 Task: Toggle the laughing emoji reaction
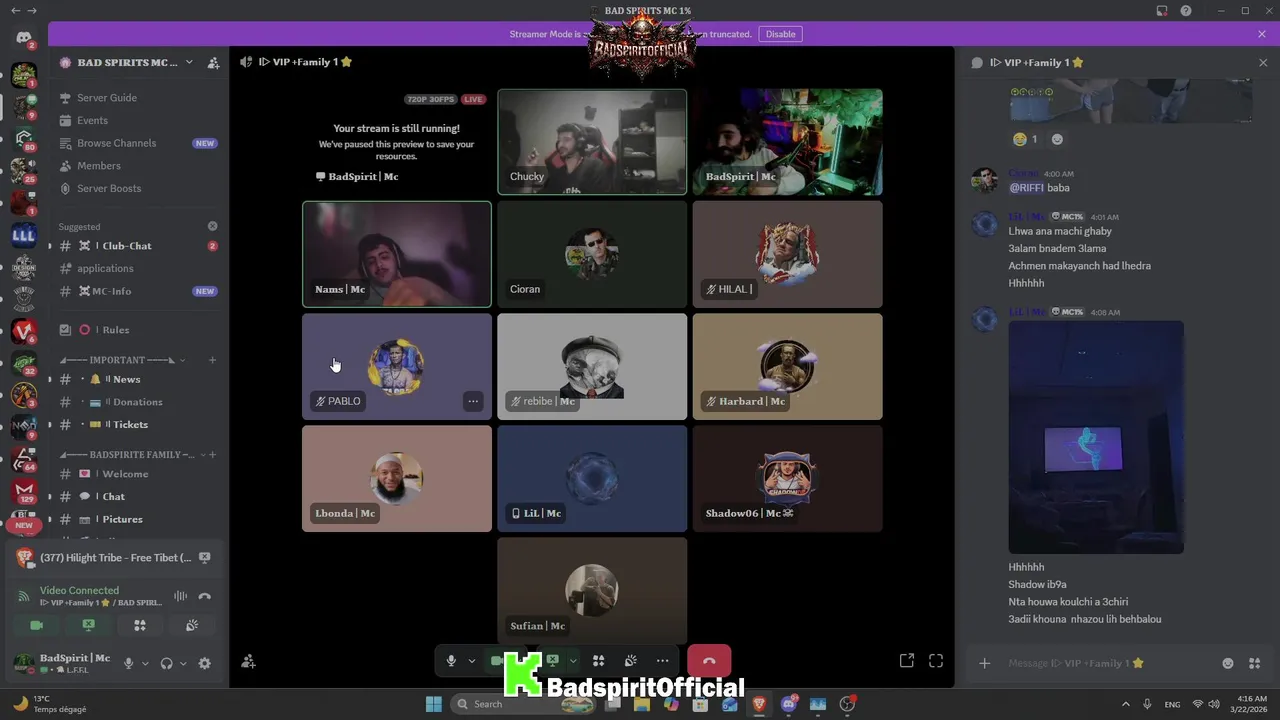click(1024, 139)
